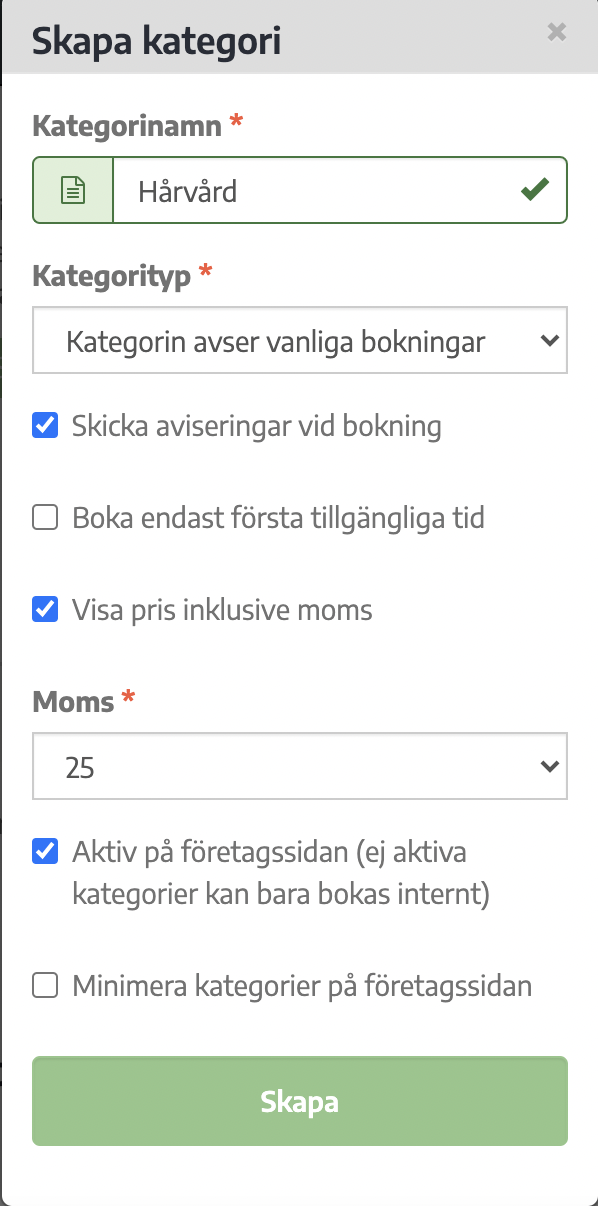Screen dimensions: 598x1206
Task: Click the Kategorityp dropdown chevron arrow
Action: pyautogui.click(x=549, y=341)
